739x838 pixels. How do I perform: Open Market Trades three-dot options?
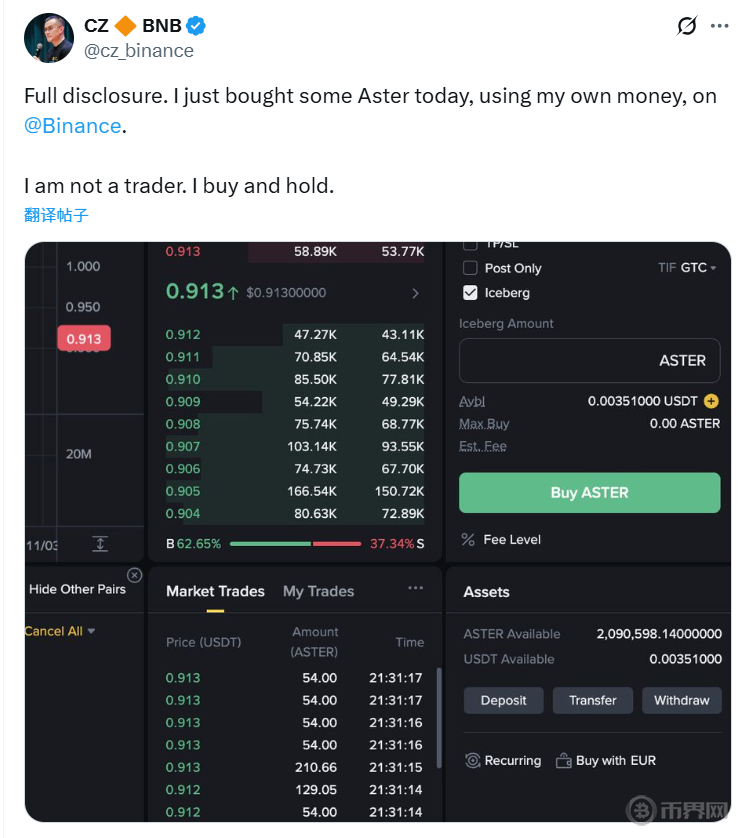click(x=415, y=589)
